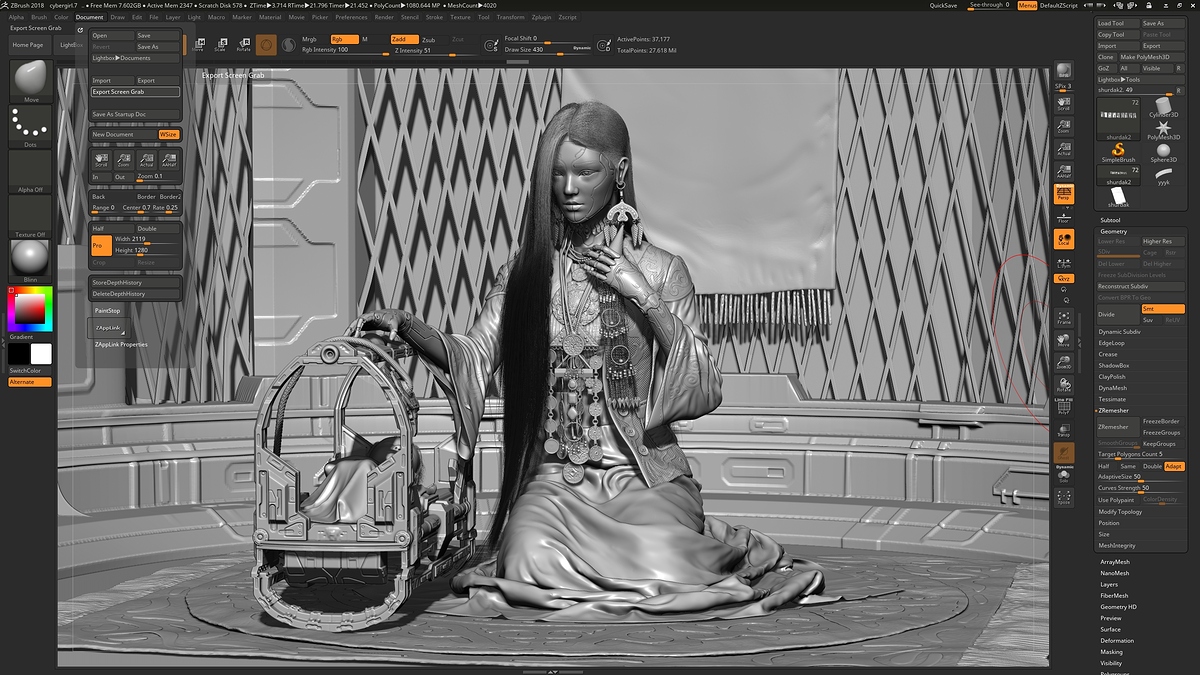The image size is (1200, 675).
Task: Expand the Deformation subpalette
Action: point(1116,641)
